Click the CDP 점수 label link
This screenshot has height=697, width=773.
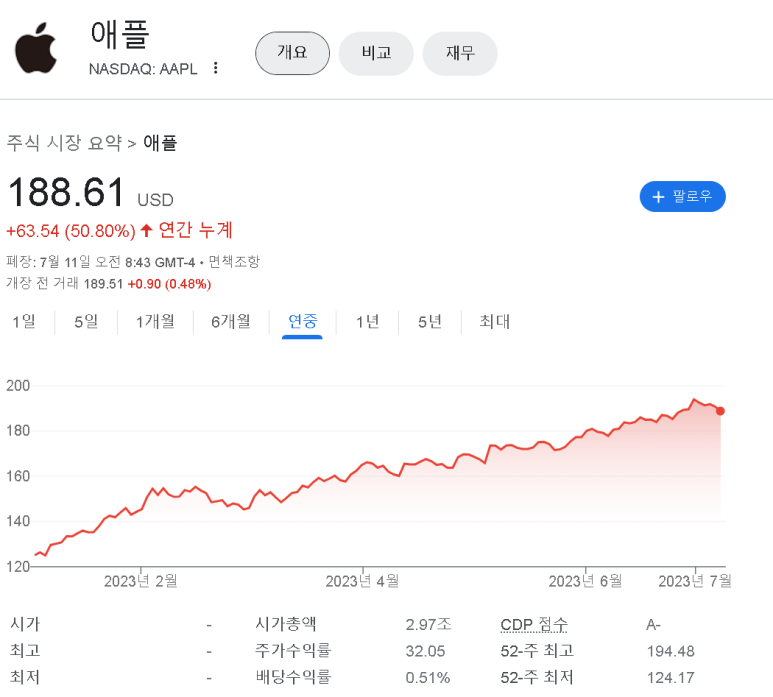(534, 625)
